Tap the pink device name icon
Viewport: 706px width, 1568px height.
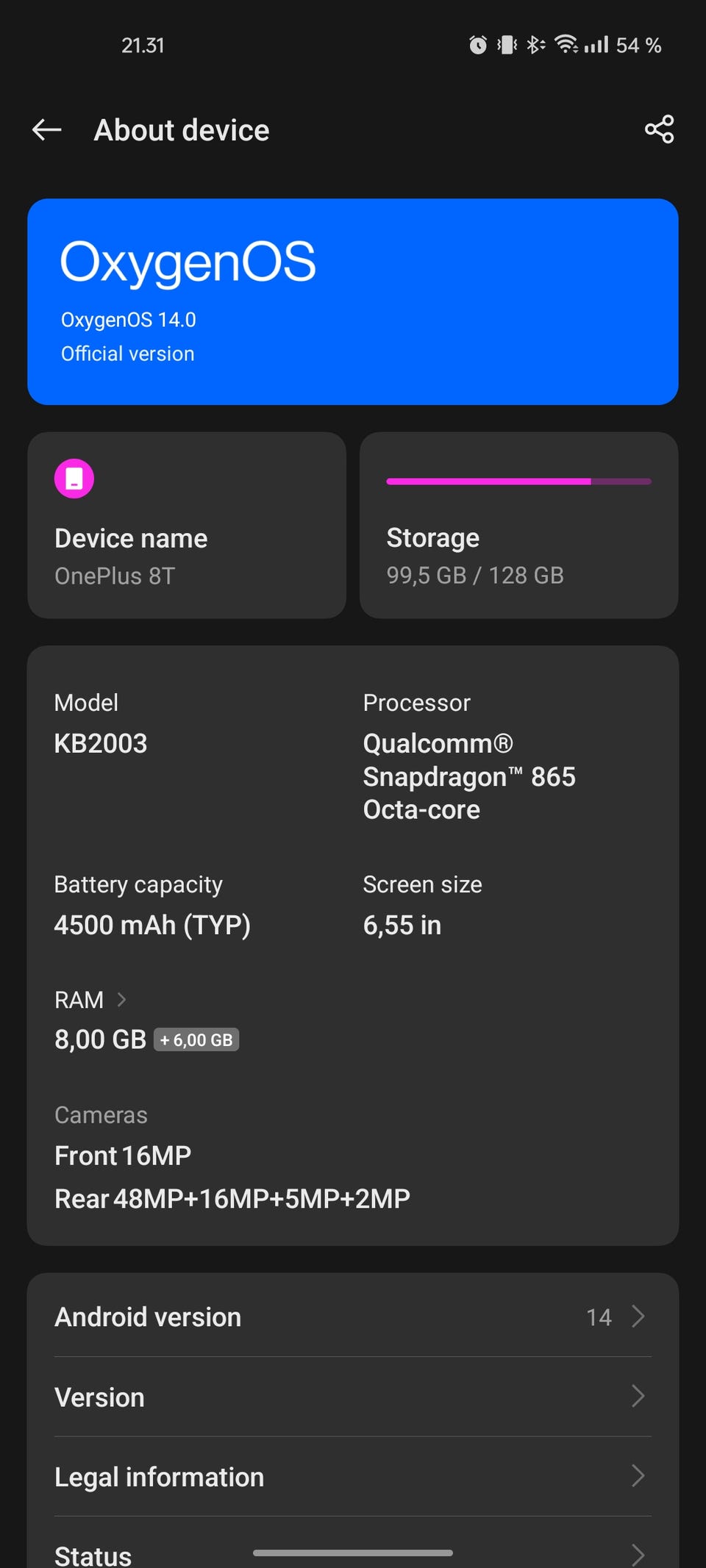click(74, 479)
